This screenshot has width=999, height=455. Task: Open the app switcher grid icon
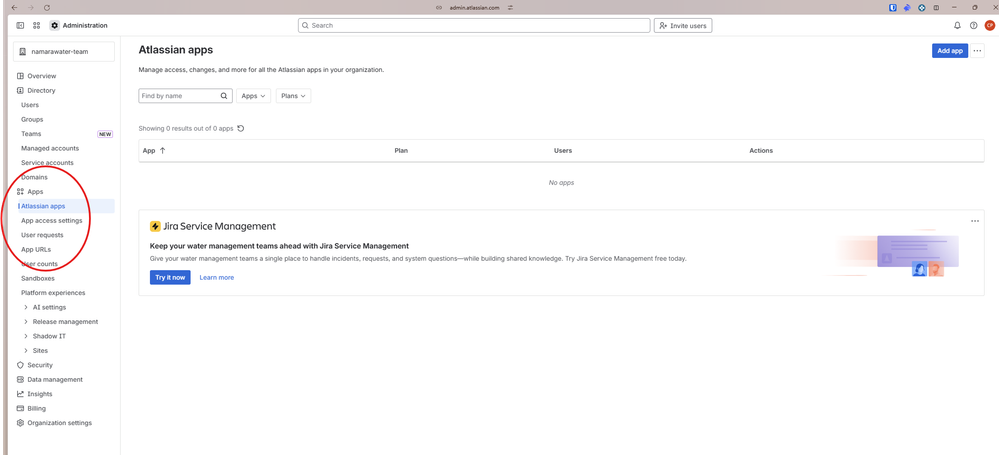pos(36,25)
